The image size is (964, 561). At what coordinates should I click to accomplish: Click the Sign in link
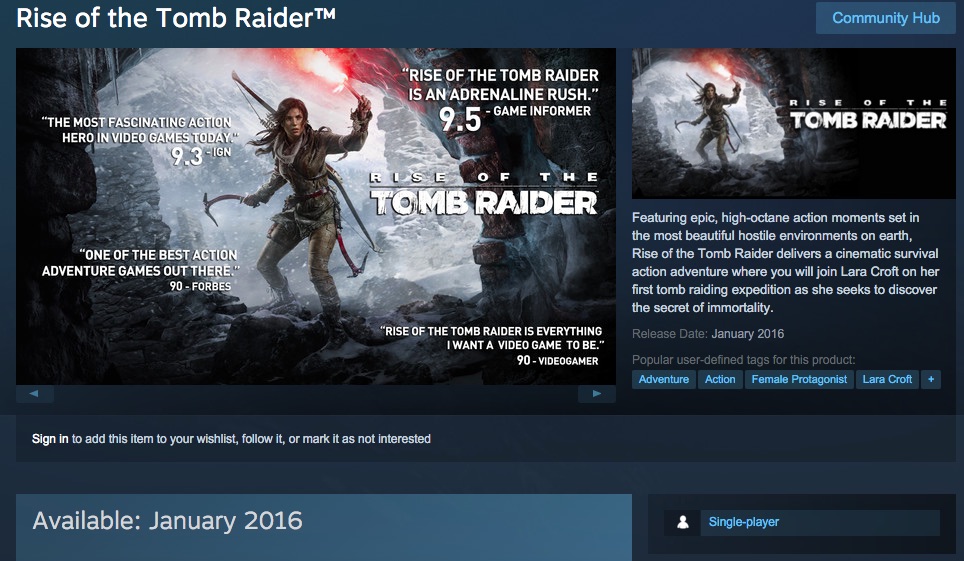(50, 439)
